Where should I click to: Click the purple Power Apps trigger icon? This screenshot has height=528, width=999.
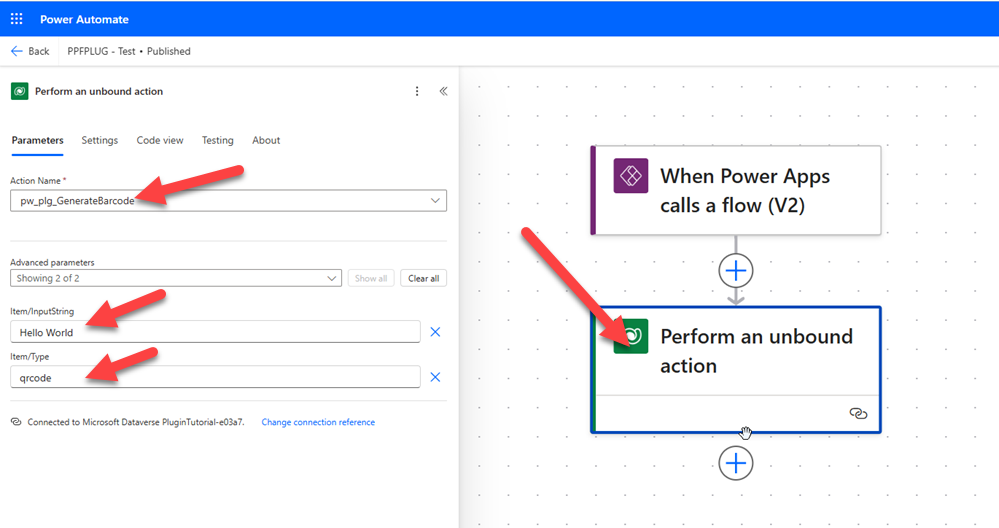(x=631, y=176)
